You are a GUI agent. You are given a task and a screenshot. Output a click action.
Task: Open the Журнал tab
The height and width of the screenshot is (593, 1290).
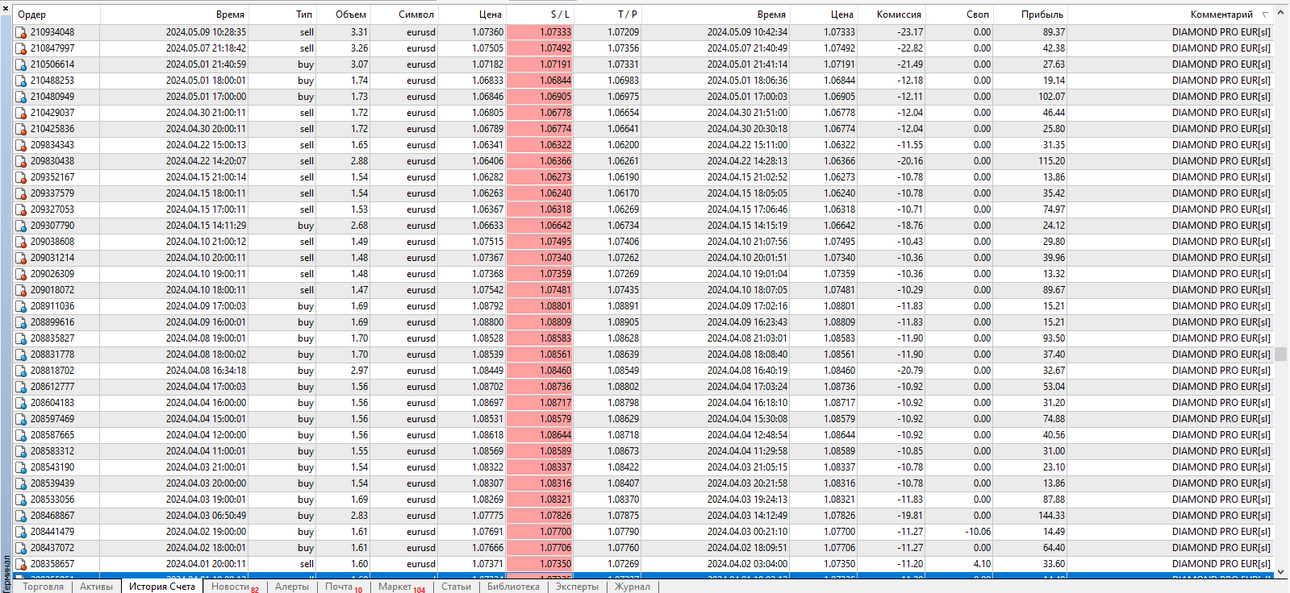(631, 586)
